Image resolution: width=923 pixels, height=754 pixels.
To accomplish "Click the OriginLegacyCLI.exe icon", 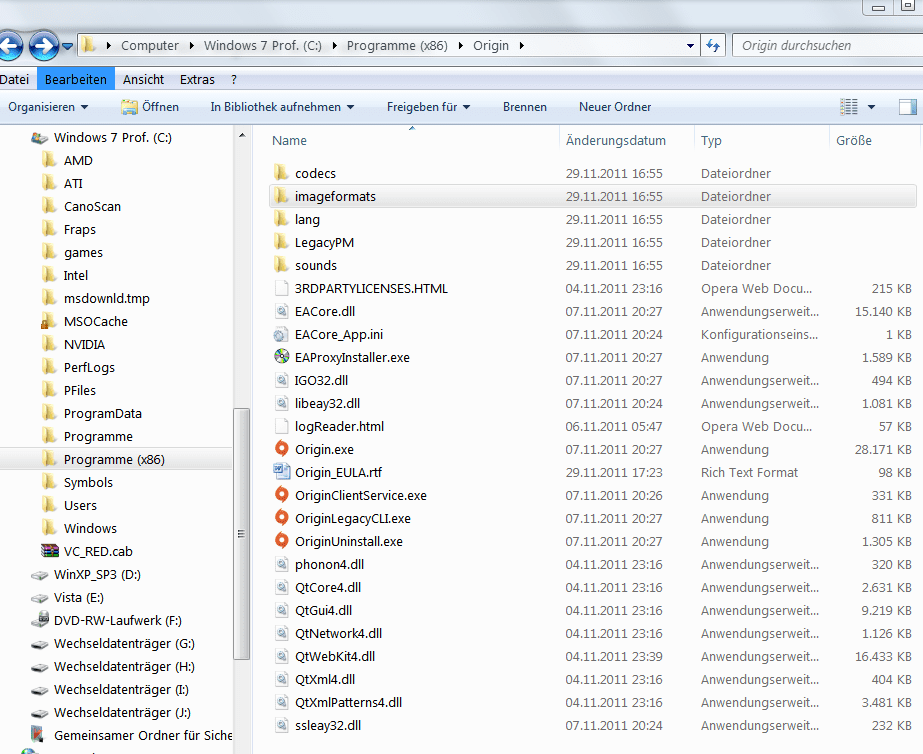I will coord(282,518).
